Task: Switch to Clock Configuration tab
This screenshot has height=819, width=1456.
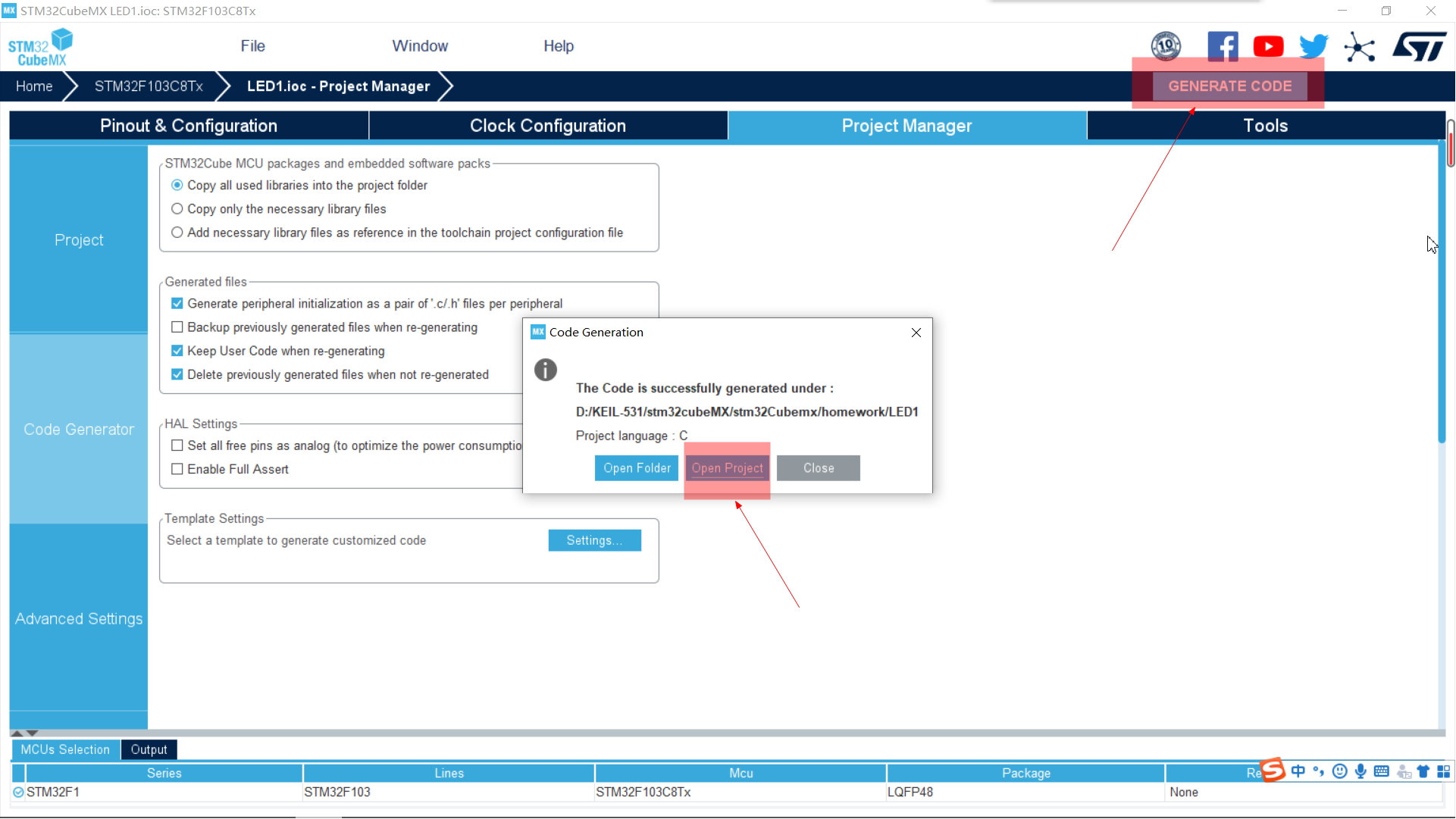Action: coord(548,126)
